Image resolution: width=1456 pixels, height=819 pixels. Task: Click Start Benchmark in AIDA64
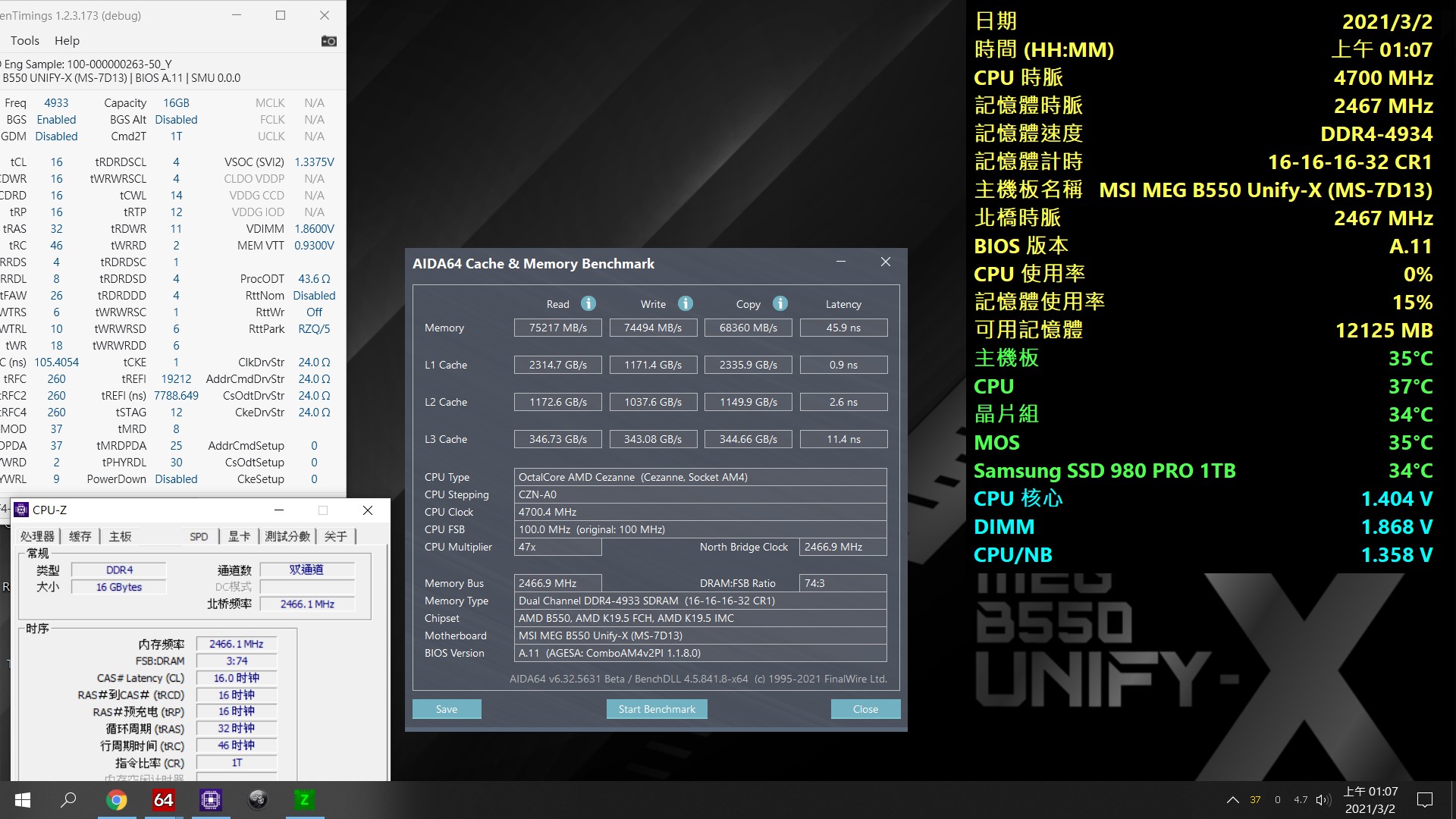[657, 709]
